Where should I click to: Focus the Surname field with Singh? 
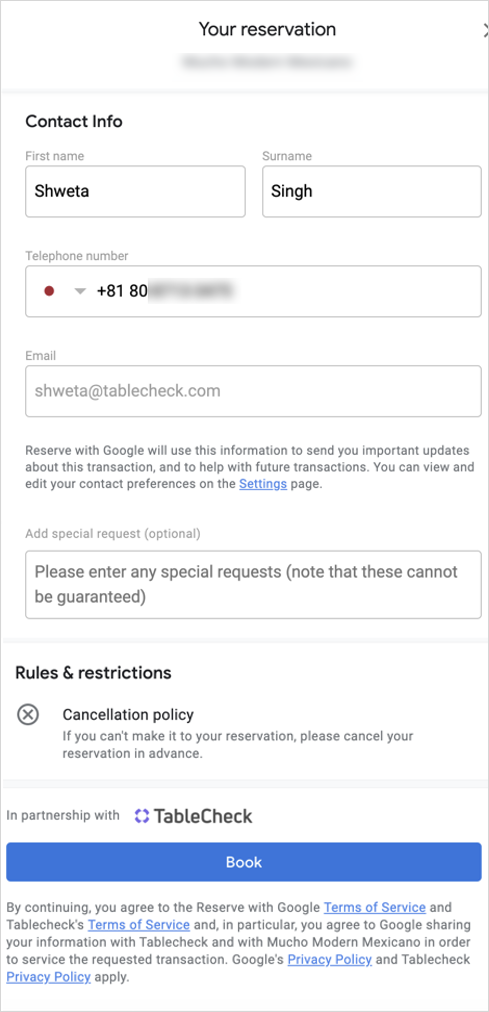[x=372, y=192]
